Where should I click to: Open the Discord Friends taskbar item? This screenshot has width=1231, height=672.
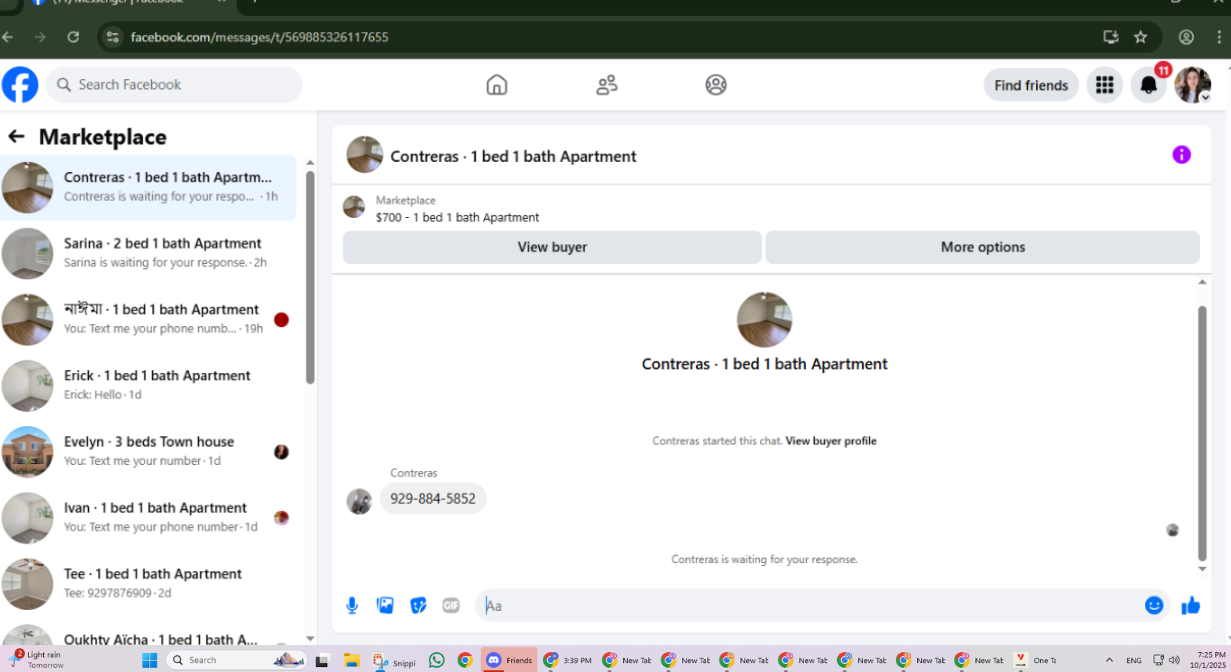510,660
